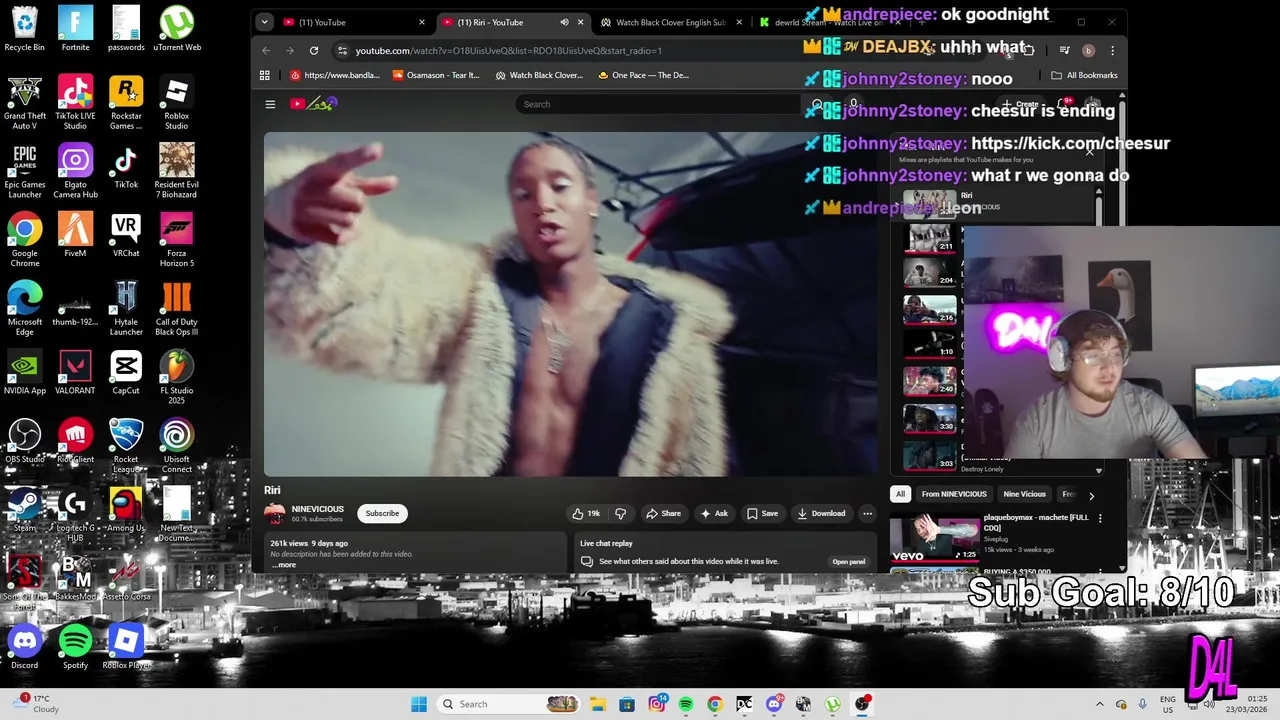
Task: Open the VRChat desktop icon
Action: click(x=126, y=235)
